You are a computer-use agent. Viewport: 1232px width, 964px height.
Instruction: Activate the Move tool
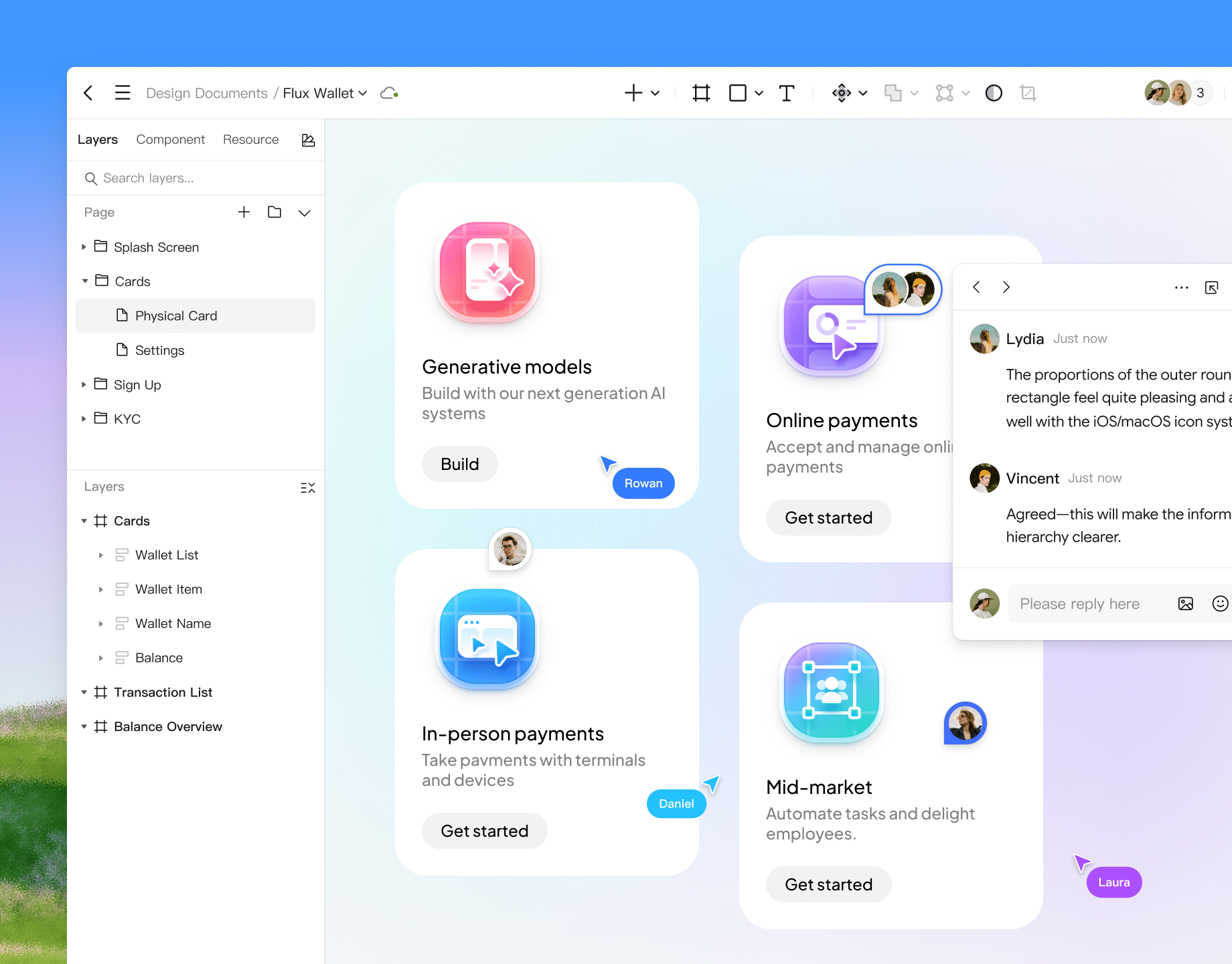click(x=842, y=93)
